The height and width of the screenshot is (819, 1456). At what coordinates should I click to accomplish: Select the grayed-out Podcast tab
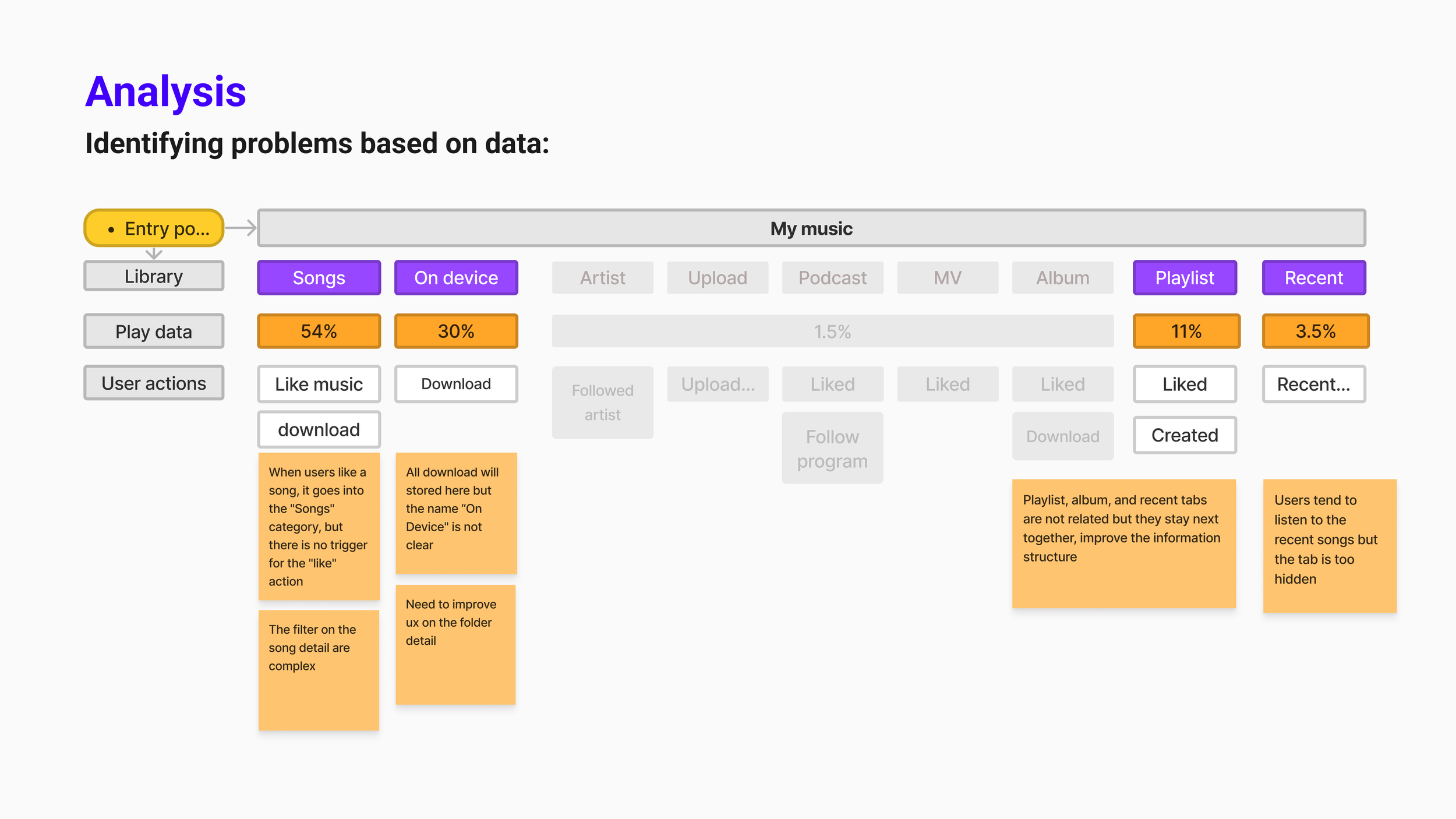point(832,278)
